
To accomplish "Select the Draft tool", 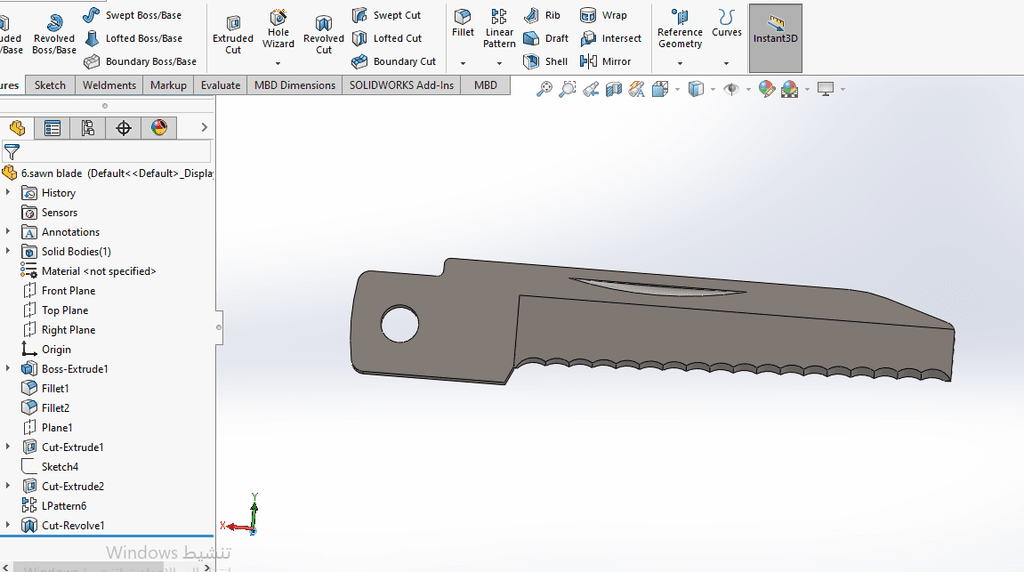I will pyautogui.click(x=546, y=39).
